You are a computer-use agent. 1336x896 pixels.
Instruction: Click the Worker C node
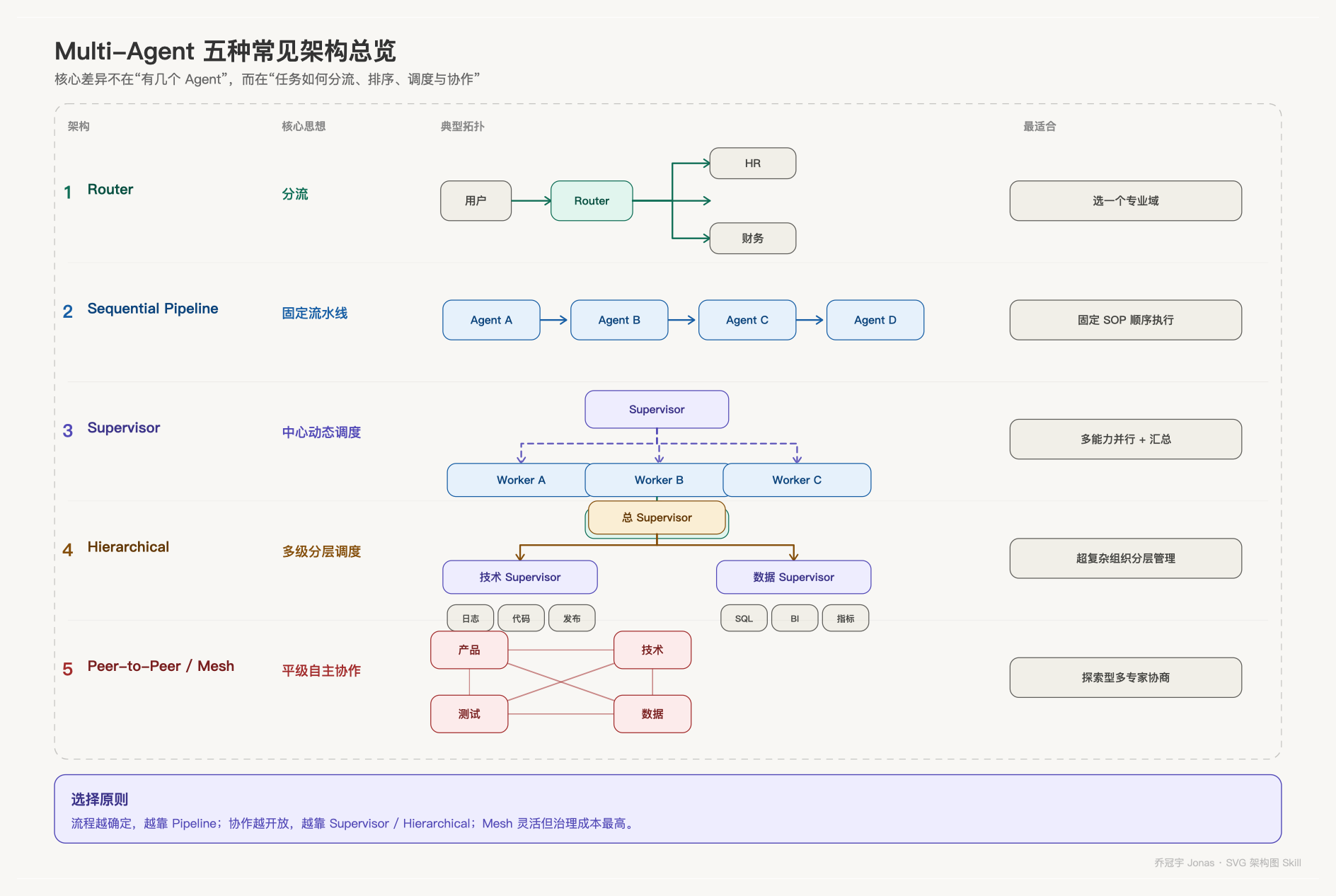tap(797, 480)
